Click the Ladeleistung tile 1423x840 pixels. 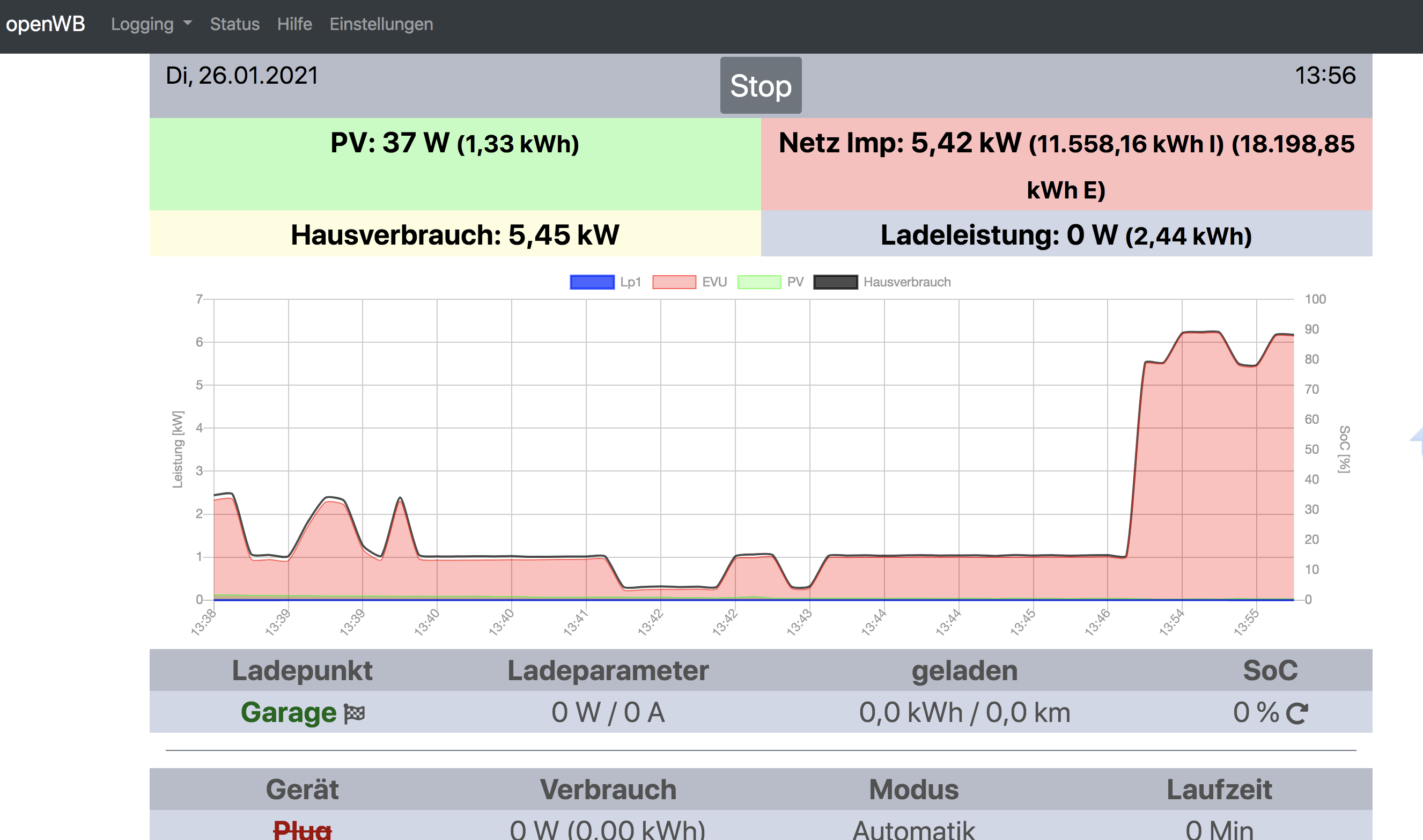(x=1066, y=234)
